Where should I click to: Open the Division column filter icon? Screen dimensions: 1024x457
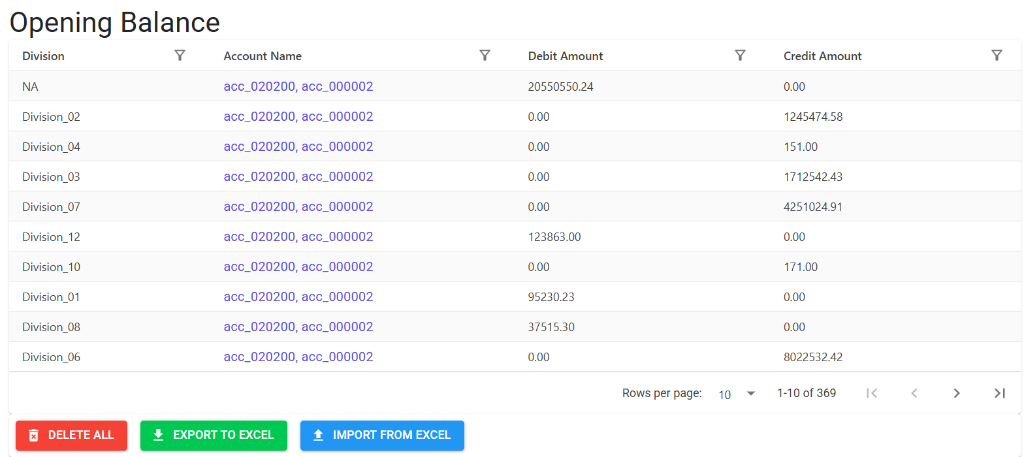[180, 55]
